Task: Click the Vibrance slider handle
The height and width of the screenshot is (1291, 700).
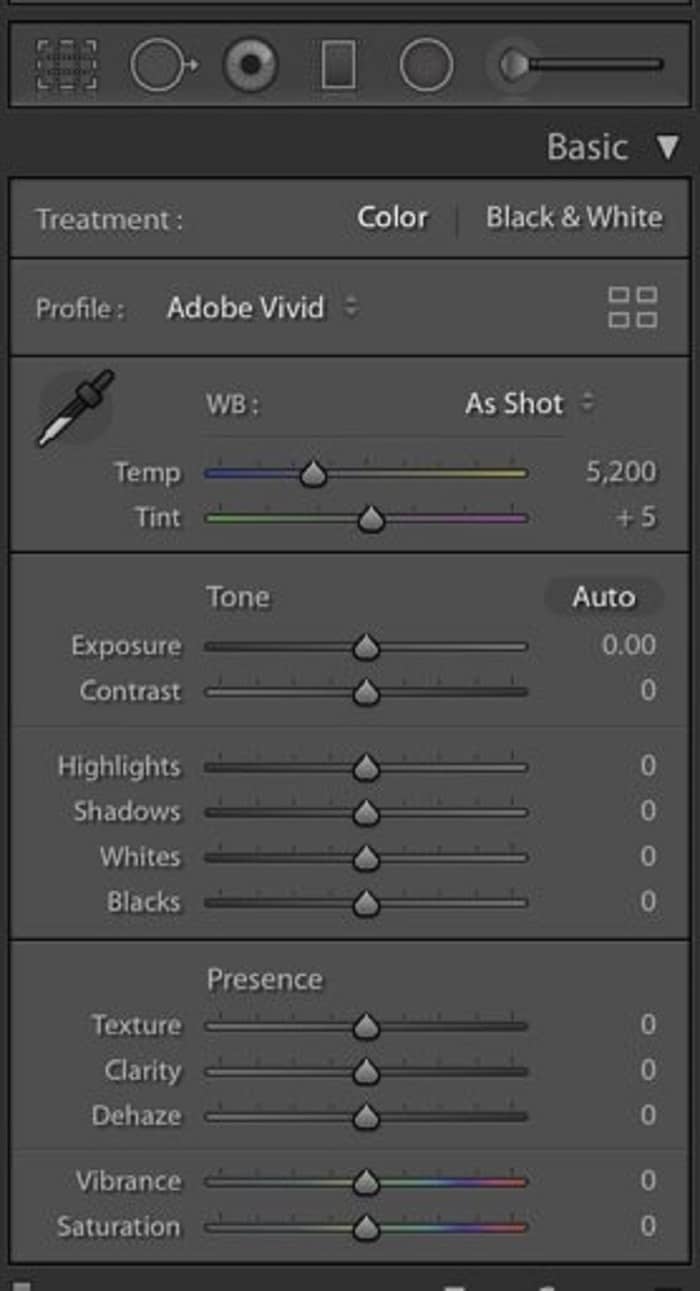Action: (366, 1183)
